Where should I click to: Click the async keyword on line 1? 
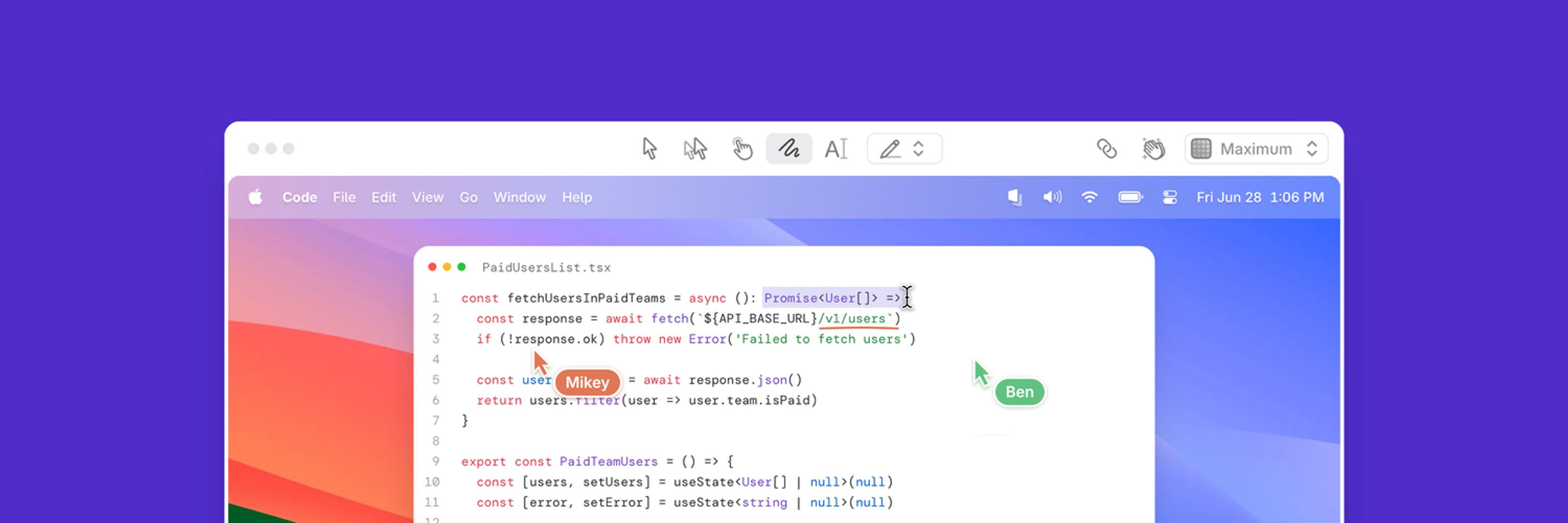point(707,298)
